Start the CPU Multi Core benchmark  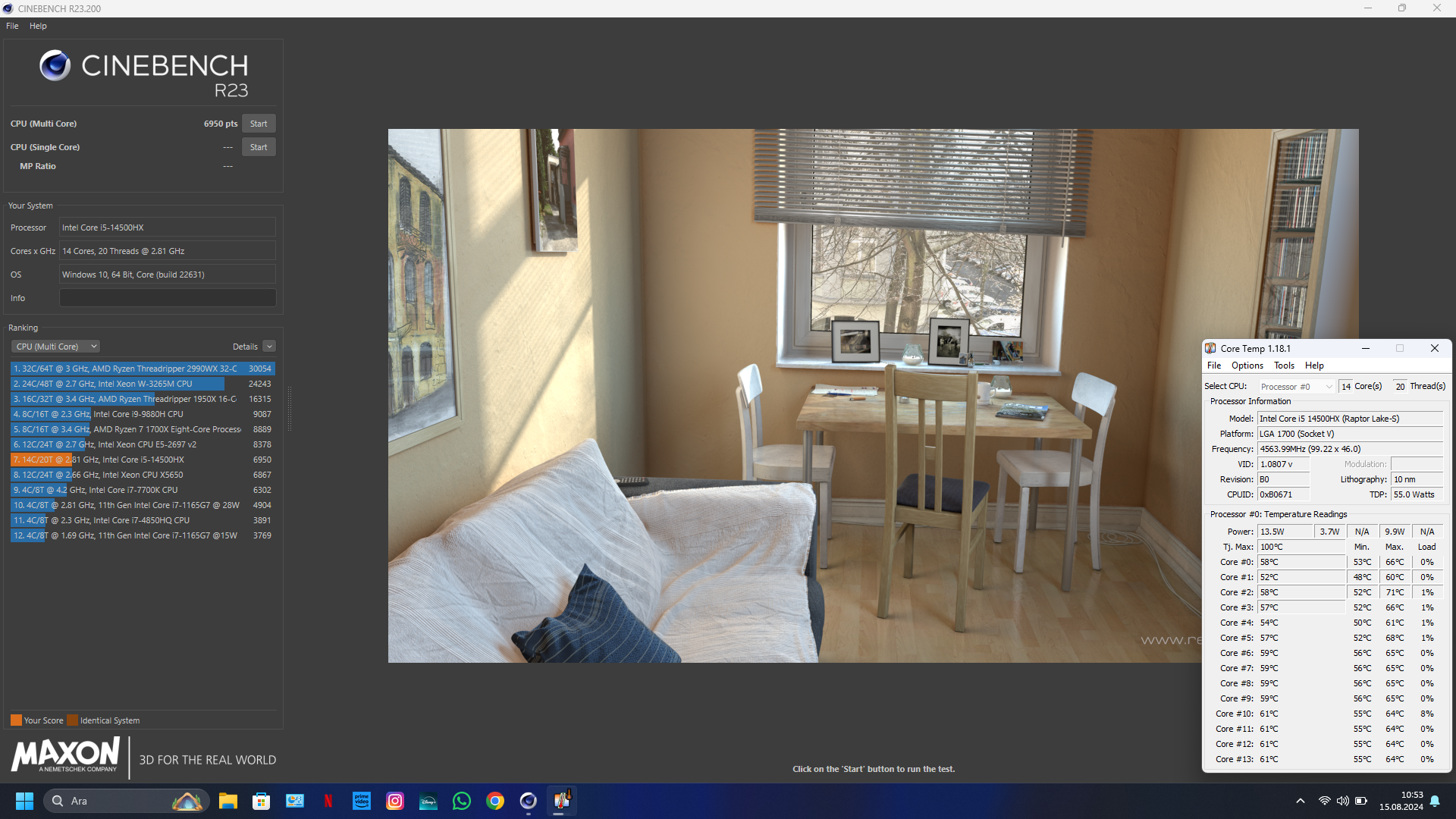pyautogui.click(x=259, y=124)
